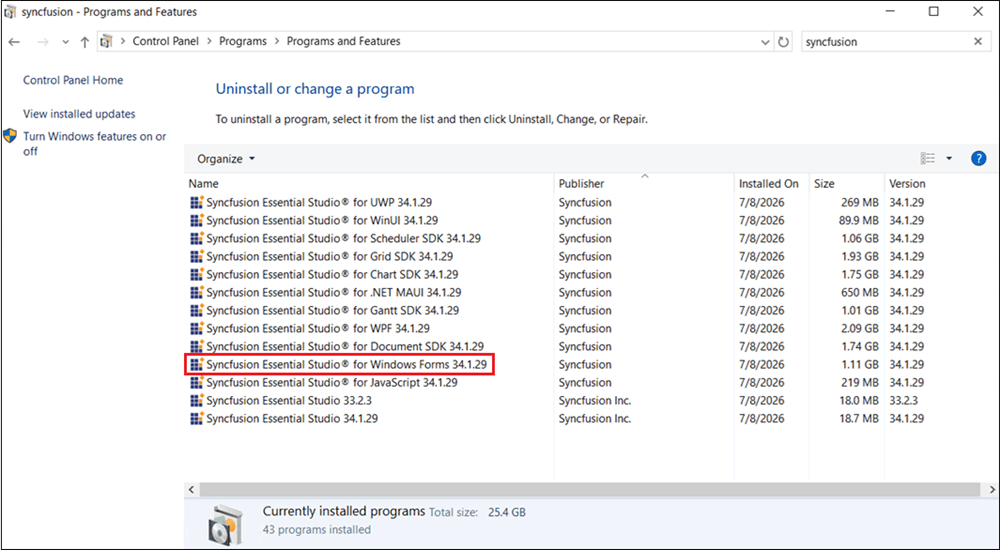Click the Back navigation arrow
The image size is (1000, 550).
coord(14,42)
